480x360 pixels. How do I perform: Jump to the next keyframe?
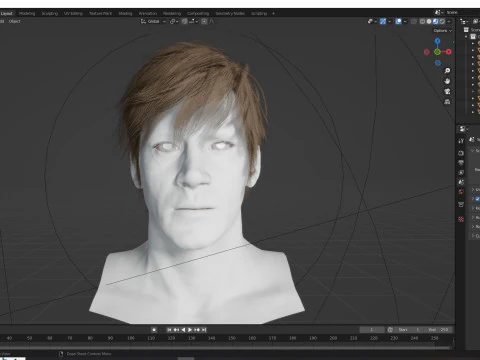click(197, 330)
